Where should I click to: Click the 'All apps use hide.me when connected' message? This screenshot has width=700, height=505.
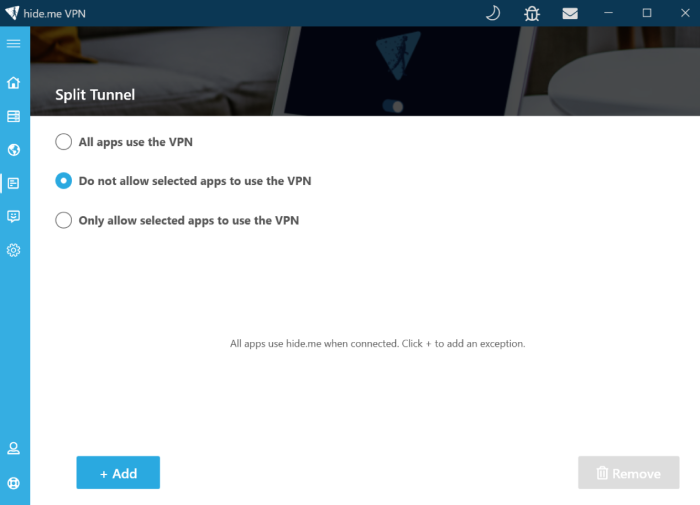coord(378,344)
